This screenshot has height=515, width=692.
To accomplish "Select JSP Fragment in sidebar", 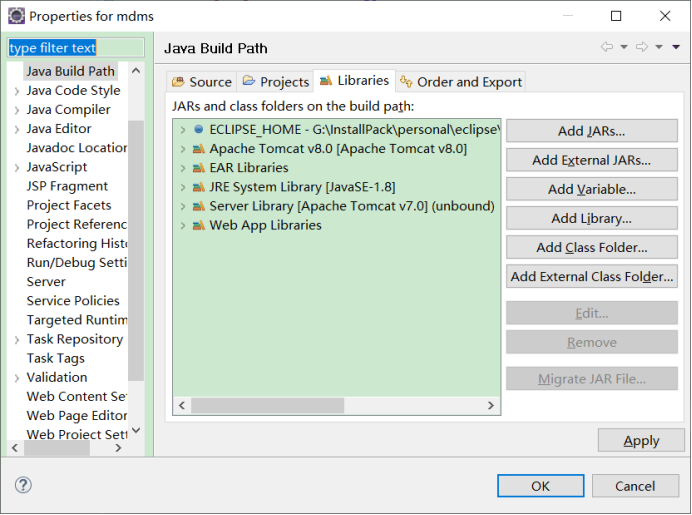I will [x=67, y=186].
